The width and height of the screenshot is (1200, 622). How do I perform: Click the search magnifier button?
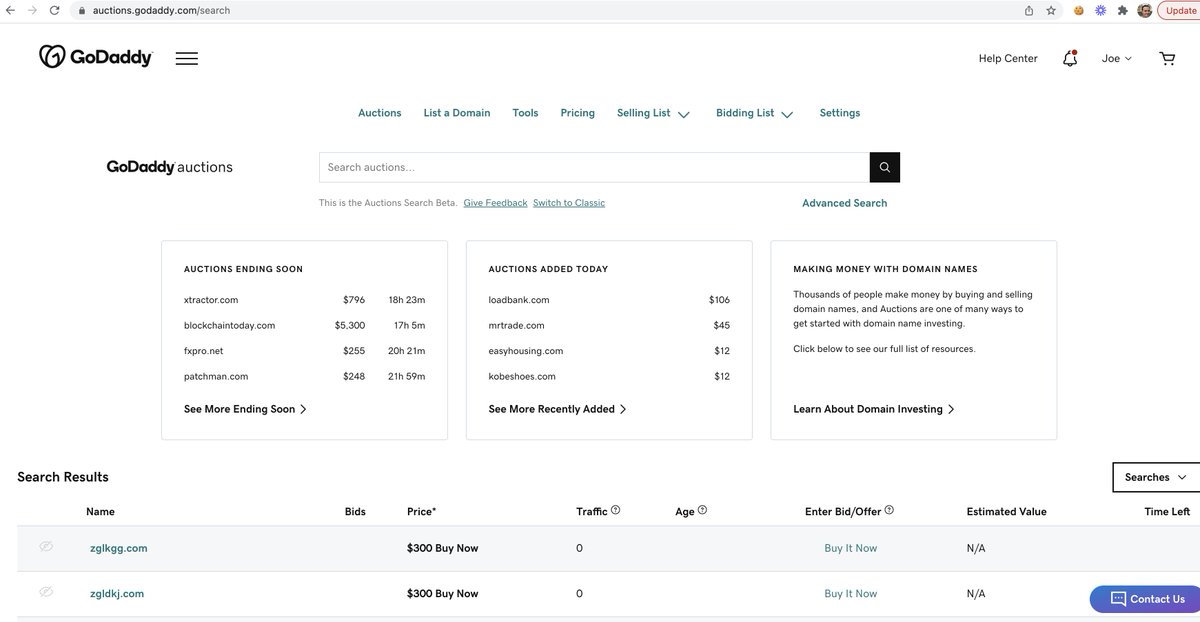[x=885, y=167]
